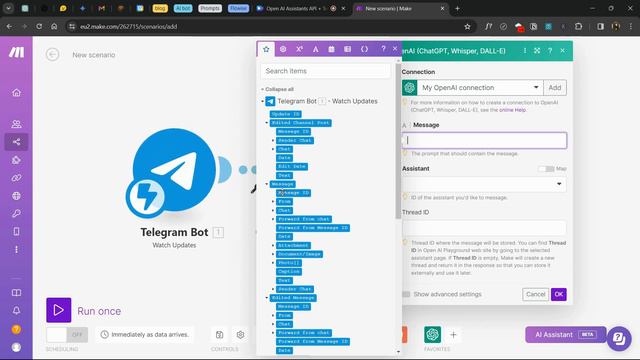Screen dimensions: 640x360
Task: Open Scenarios share icon in sidebar
Action: (16, 142)
